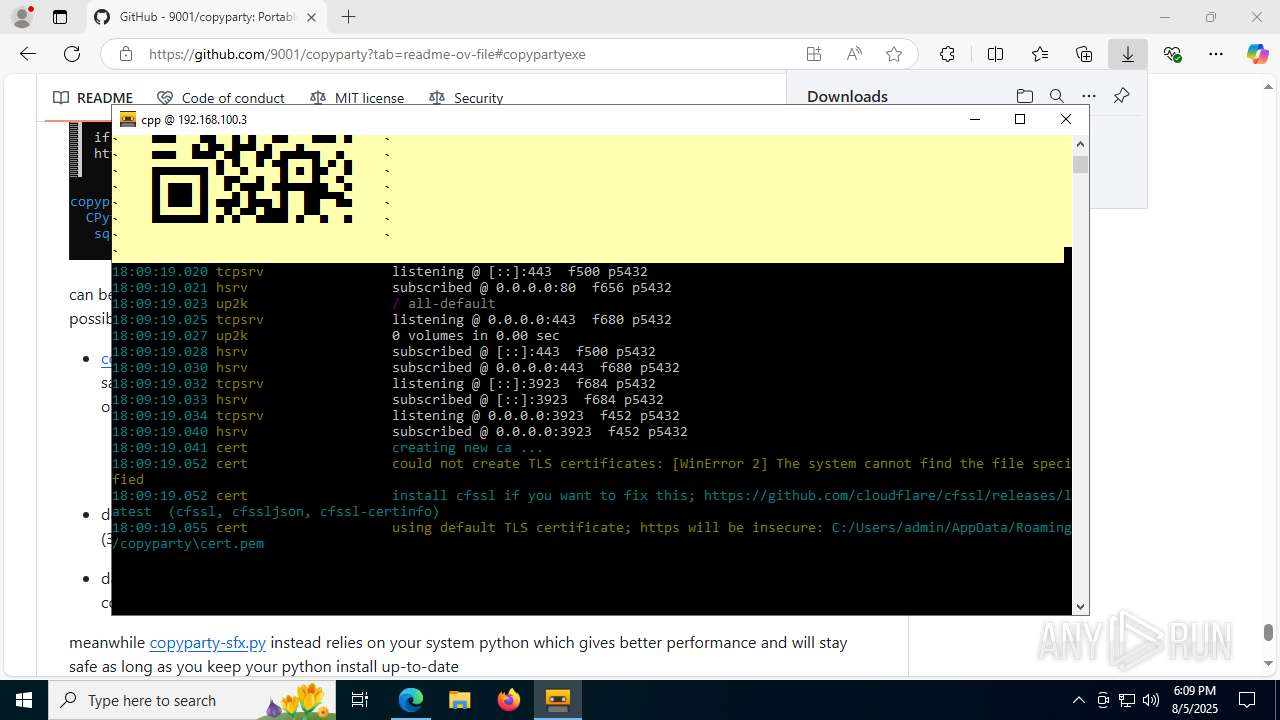
Task: Switch to Microsoft Edge on taskbar
Action: 411,700
